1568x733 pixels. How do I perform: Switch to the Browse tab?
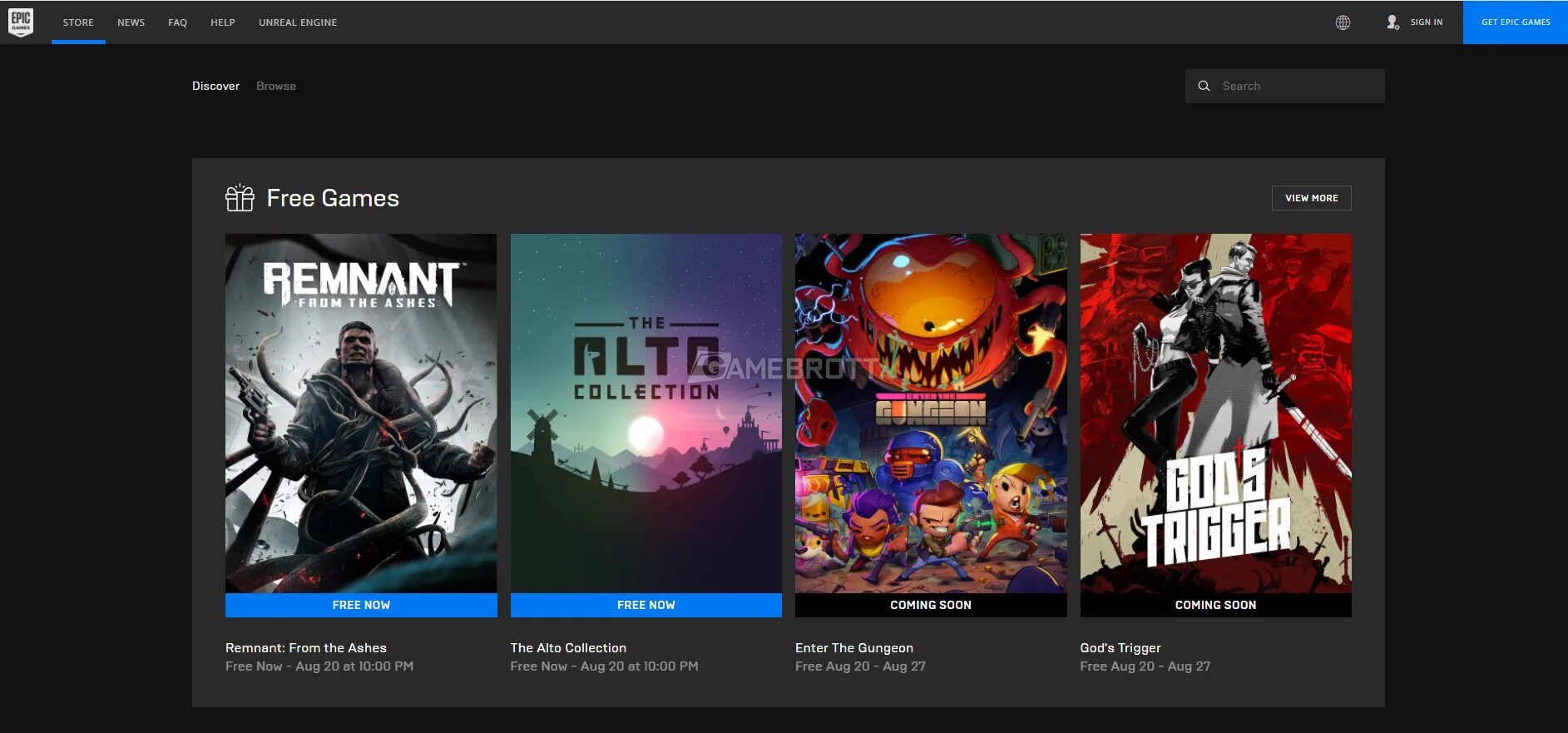pyautogui.click(x=276, y=86)
